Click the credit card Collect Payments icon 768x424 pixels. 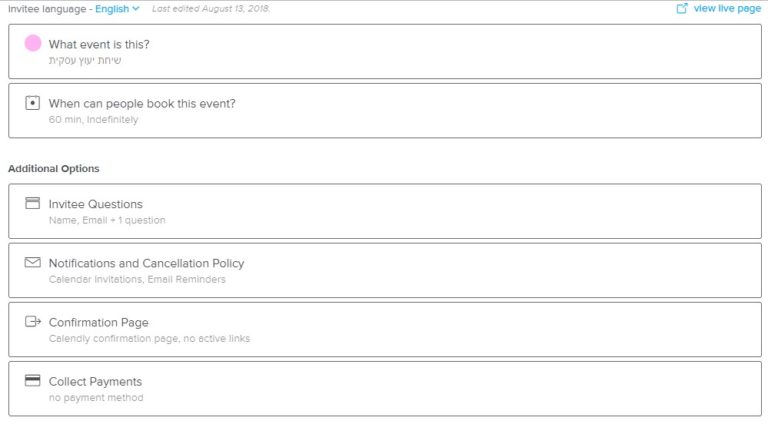[32, 380]
